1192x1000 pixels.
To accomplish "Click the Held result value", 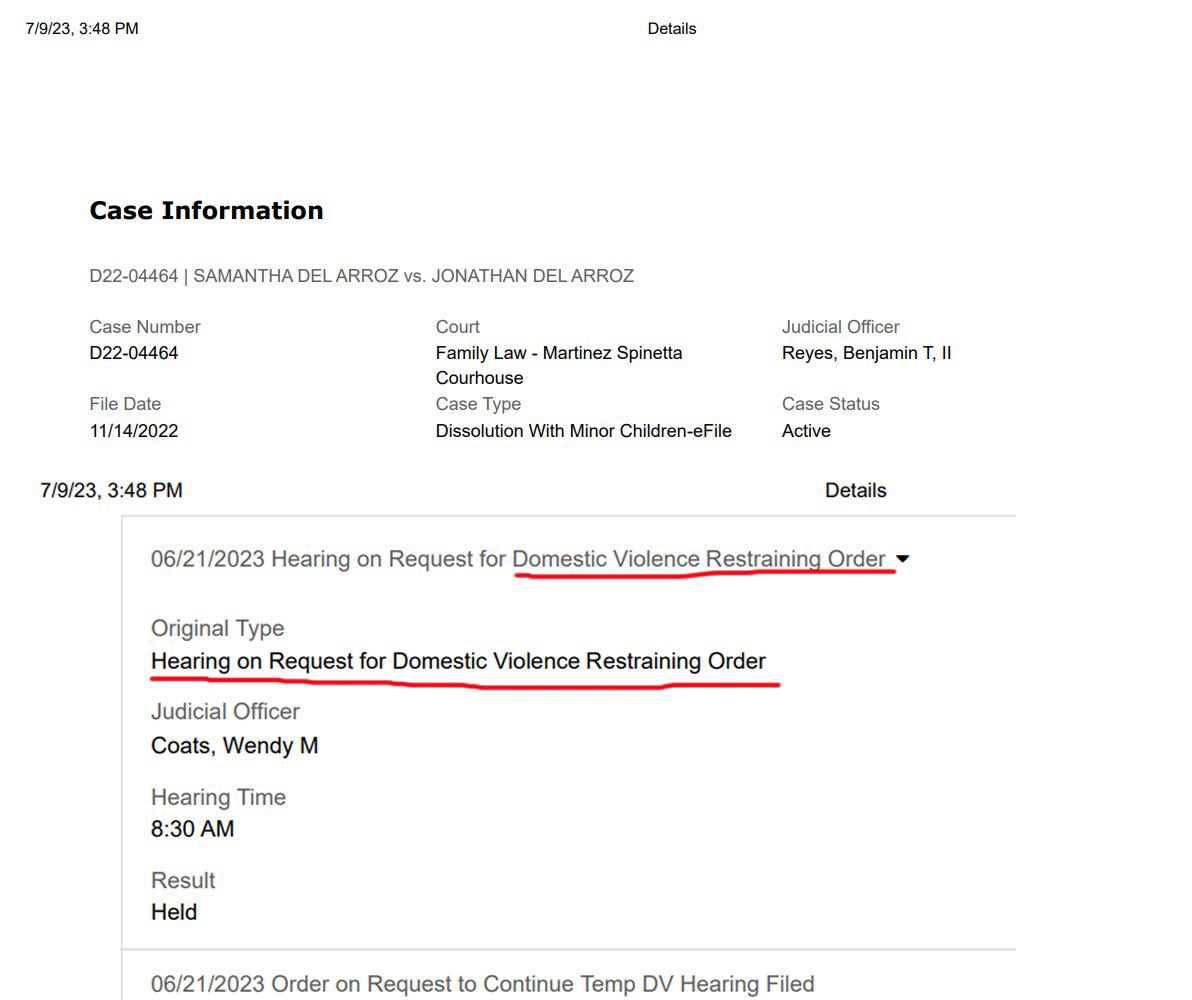I will tap(174, 912).
